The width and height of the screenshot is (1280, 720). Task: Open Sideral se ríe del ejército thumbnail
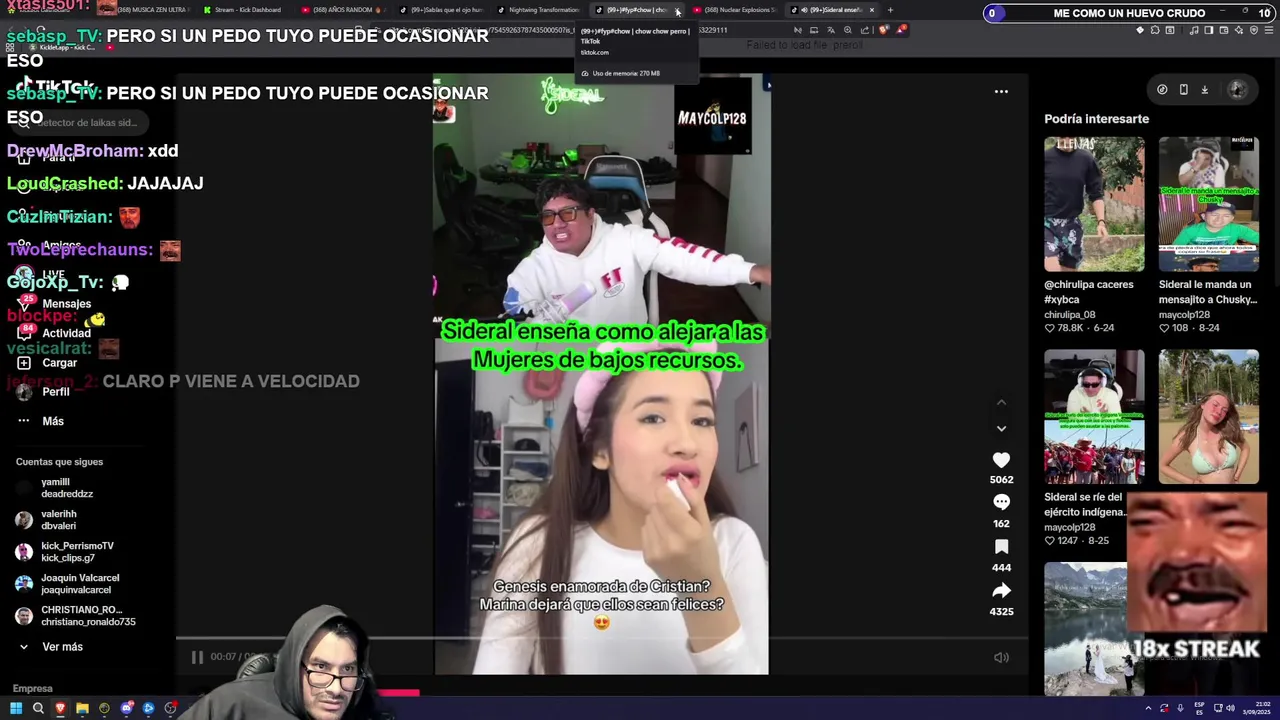tap(1094, 417)
